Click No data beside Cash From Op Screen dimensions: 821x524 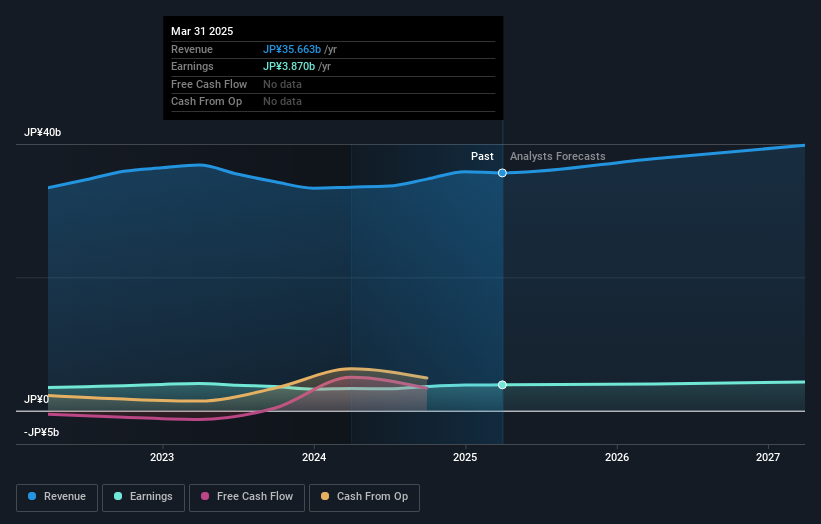click(x=282, y=102)
